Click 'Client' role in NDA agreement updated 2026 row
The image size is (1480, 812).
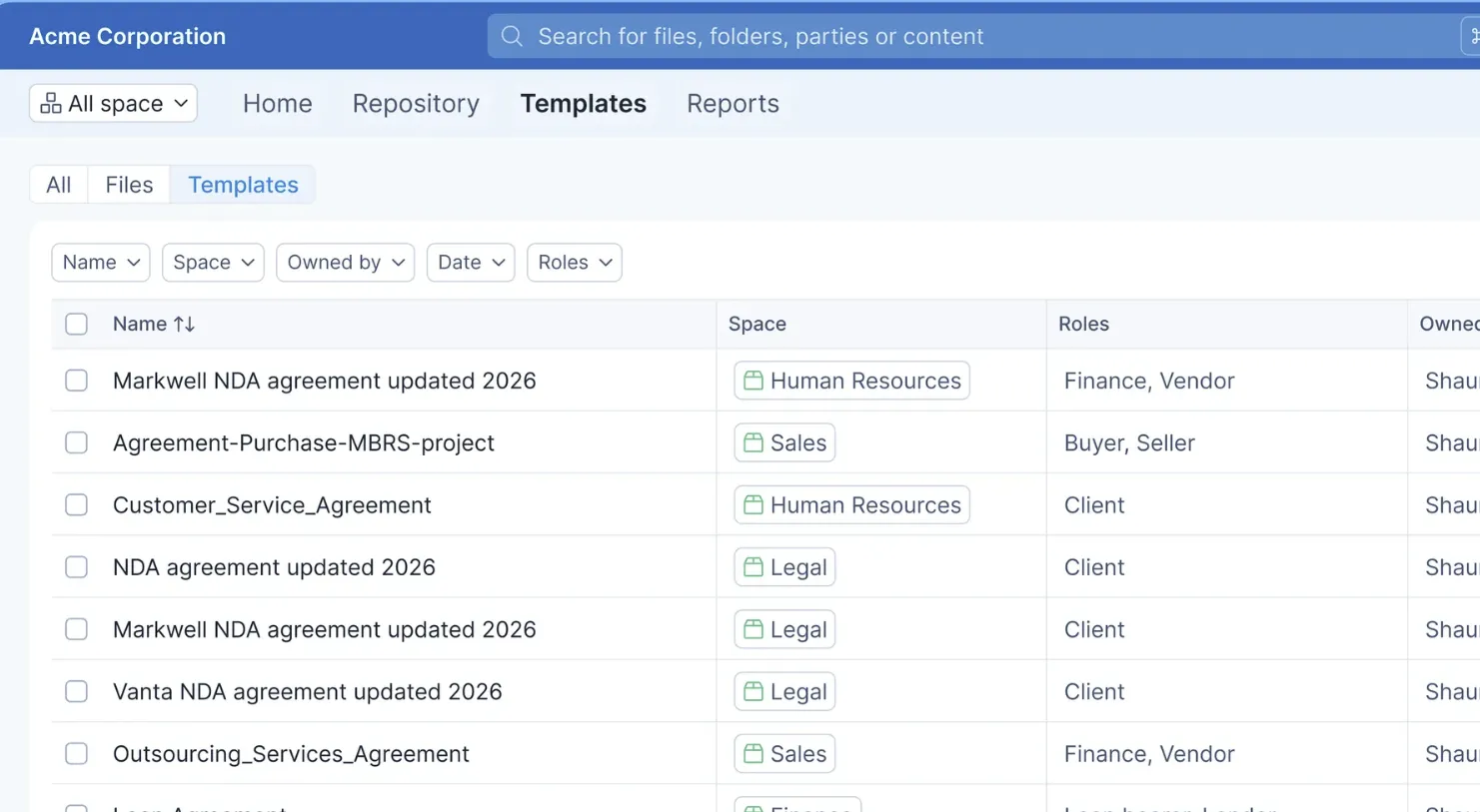click(x=1094, y=567)
